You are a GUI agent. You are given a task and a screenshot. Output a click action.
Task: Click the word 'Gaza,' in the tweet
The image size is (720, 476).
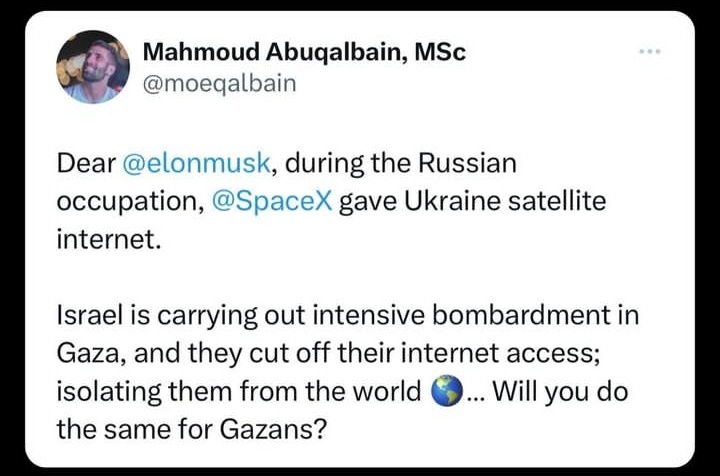click(92, 353)
